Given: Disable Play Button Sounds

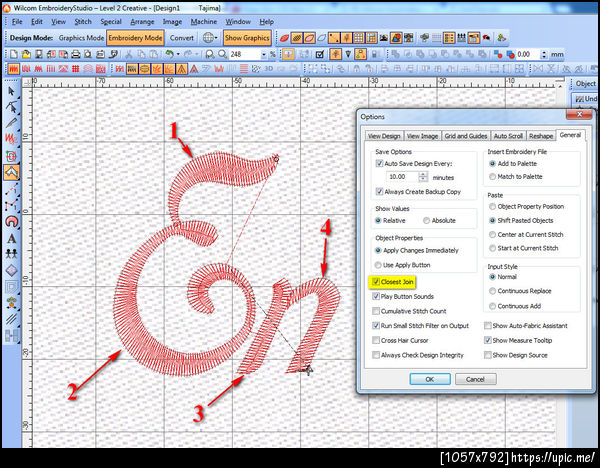Looking at the screenshot, I should [x=376, y=296].
